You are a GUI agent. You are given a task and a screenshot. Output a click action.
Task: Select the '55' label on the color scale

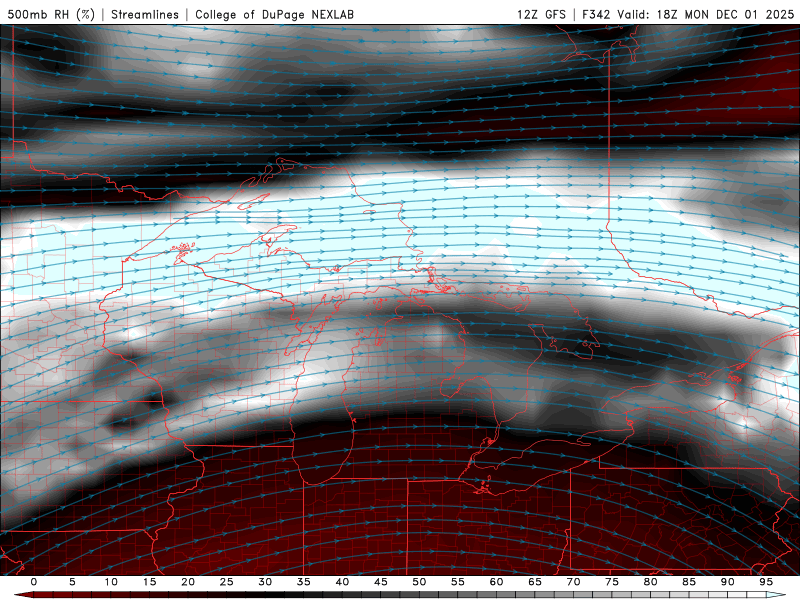[458, 582]
